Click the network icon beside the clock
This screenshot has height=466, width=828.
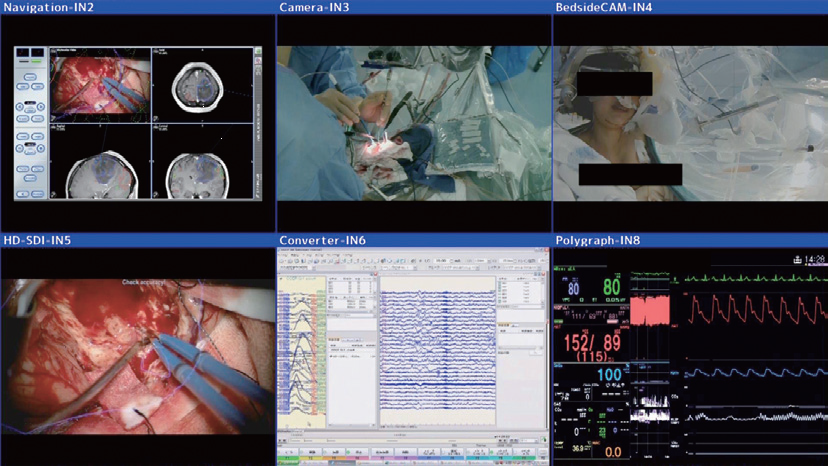pyautogui.click(x=797, y=260)
